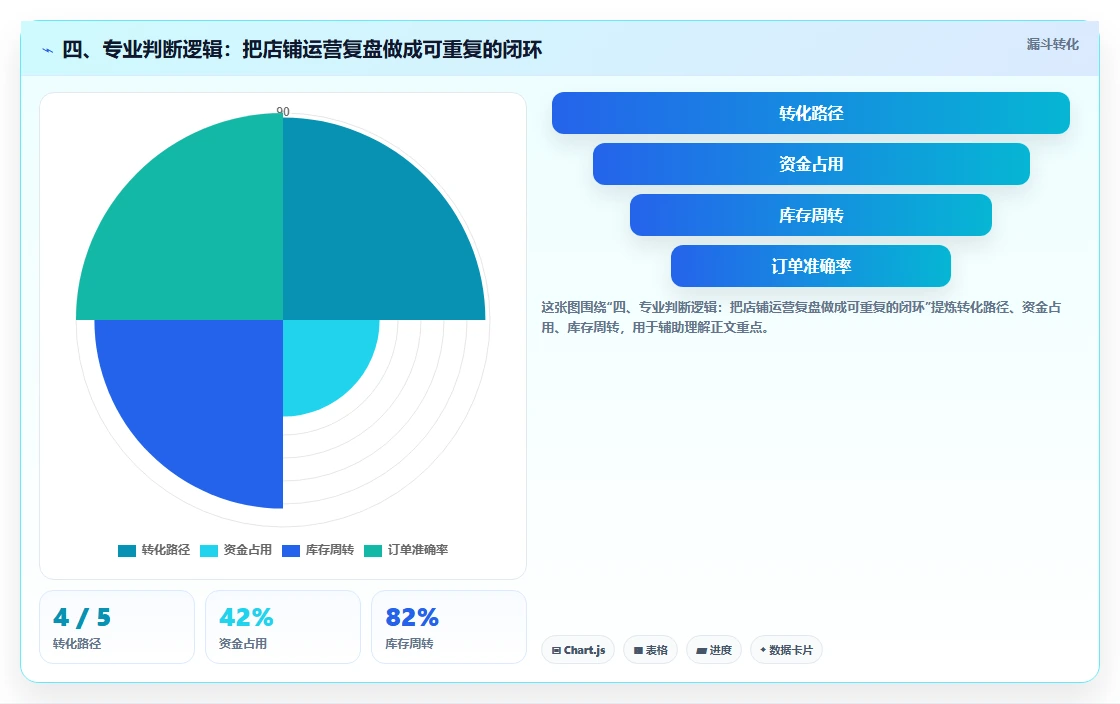Click the 库存周转 funnel bar

tap(811, 215)
